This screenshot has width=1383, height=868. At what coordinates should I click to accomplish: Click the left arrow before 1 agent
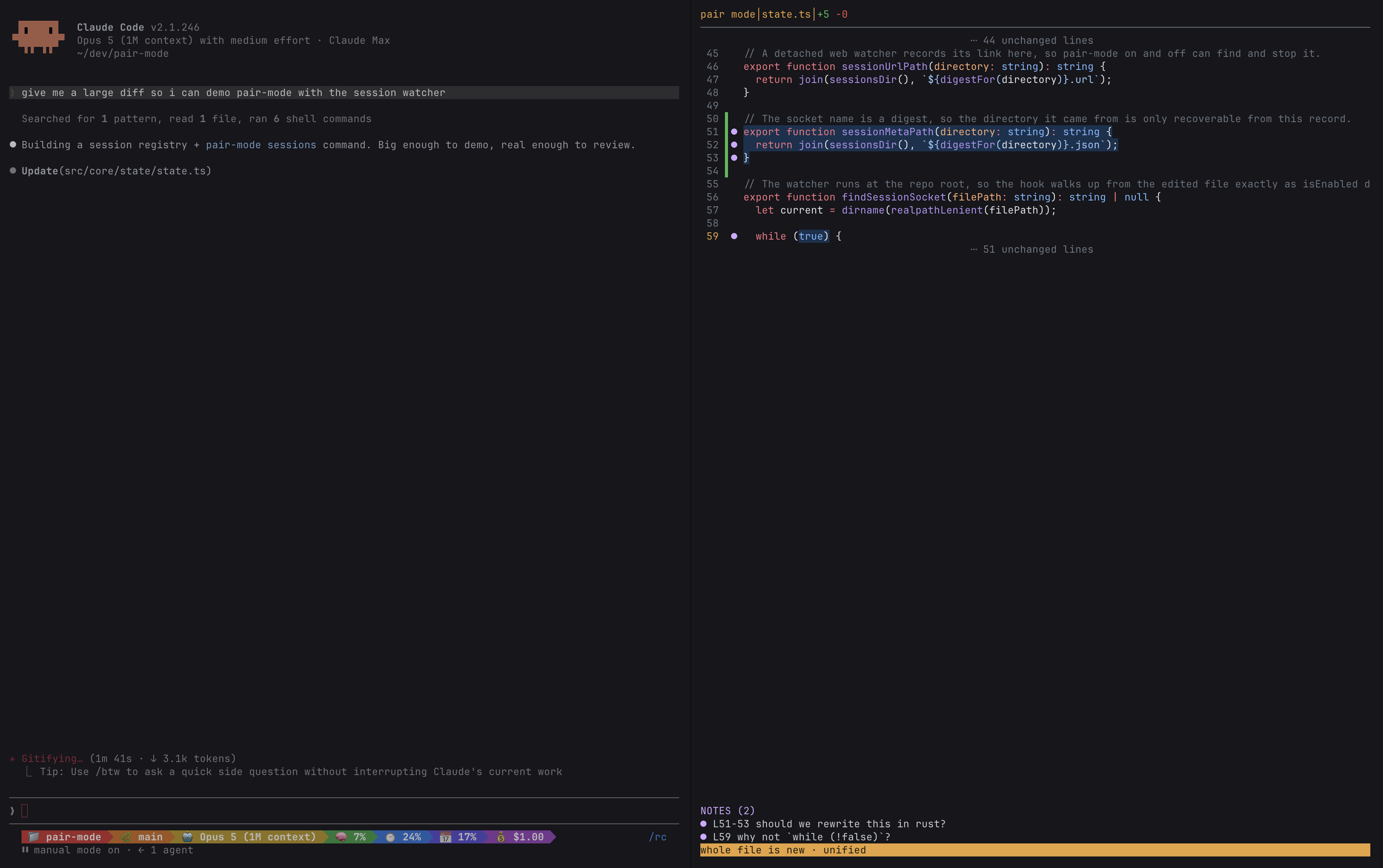pos(141,850)
